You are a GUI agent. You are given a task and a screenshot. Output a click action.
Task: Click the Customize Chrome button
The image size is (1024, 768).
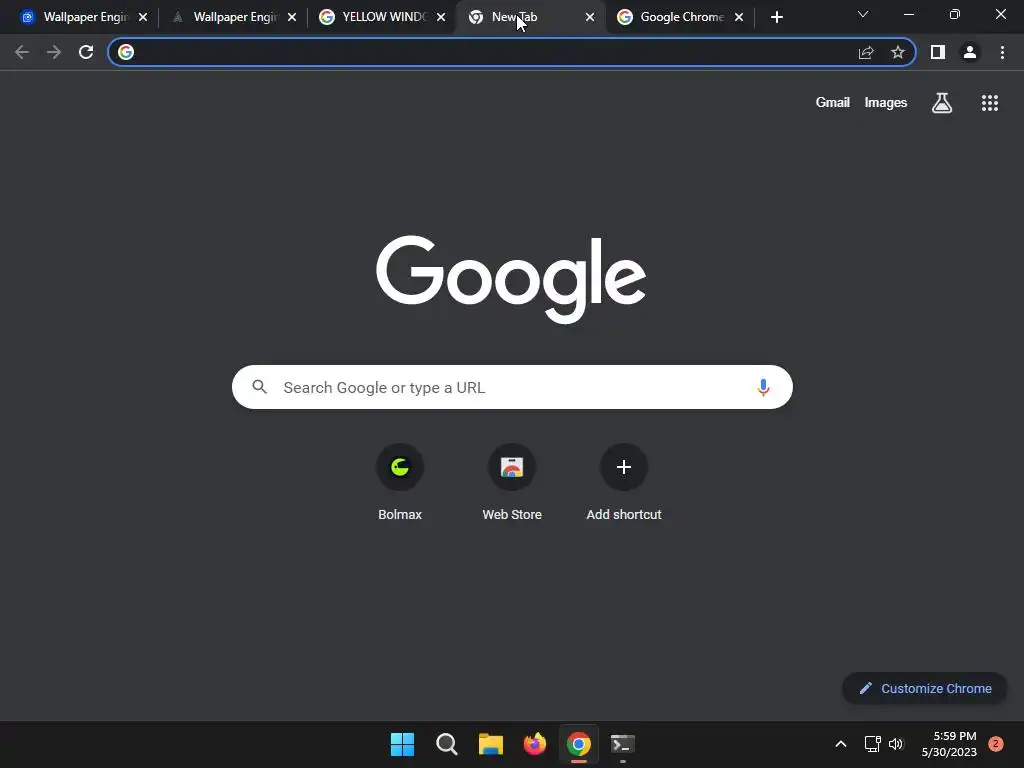coord(925,688)
